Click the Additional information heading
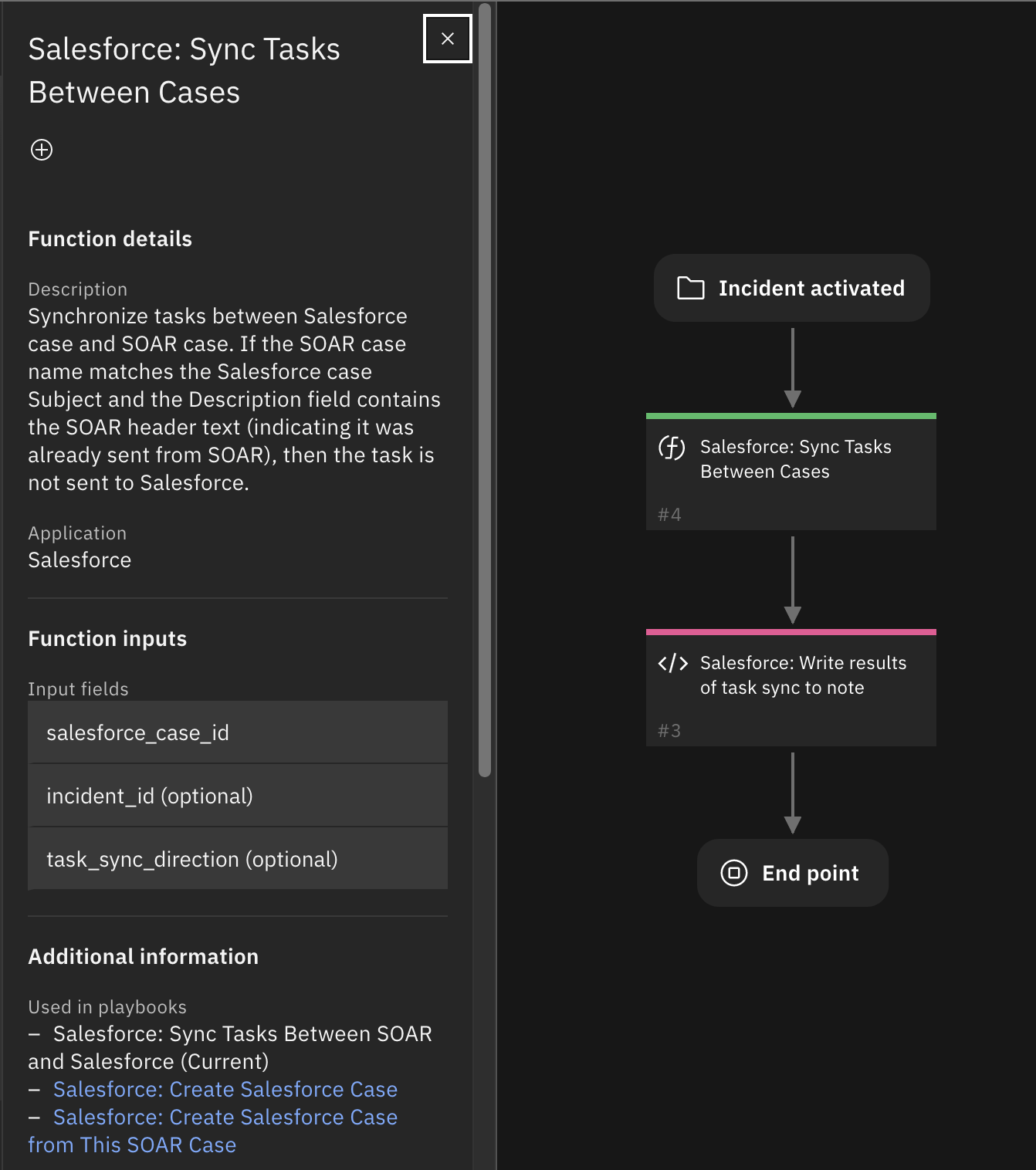Screen dimensions: 1036x1170 [x=144, y=956]
